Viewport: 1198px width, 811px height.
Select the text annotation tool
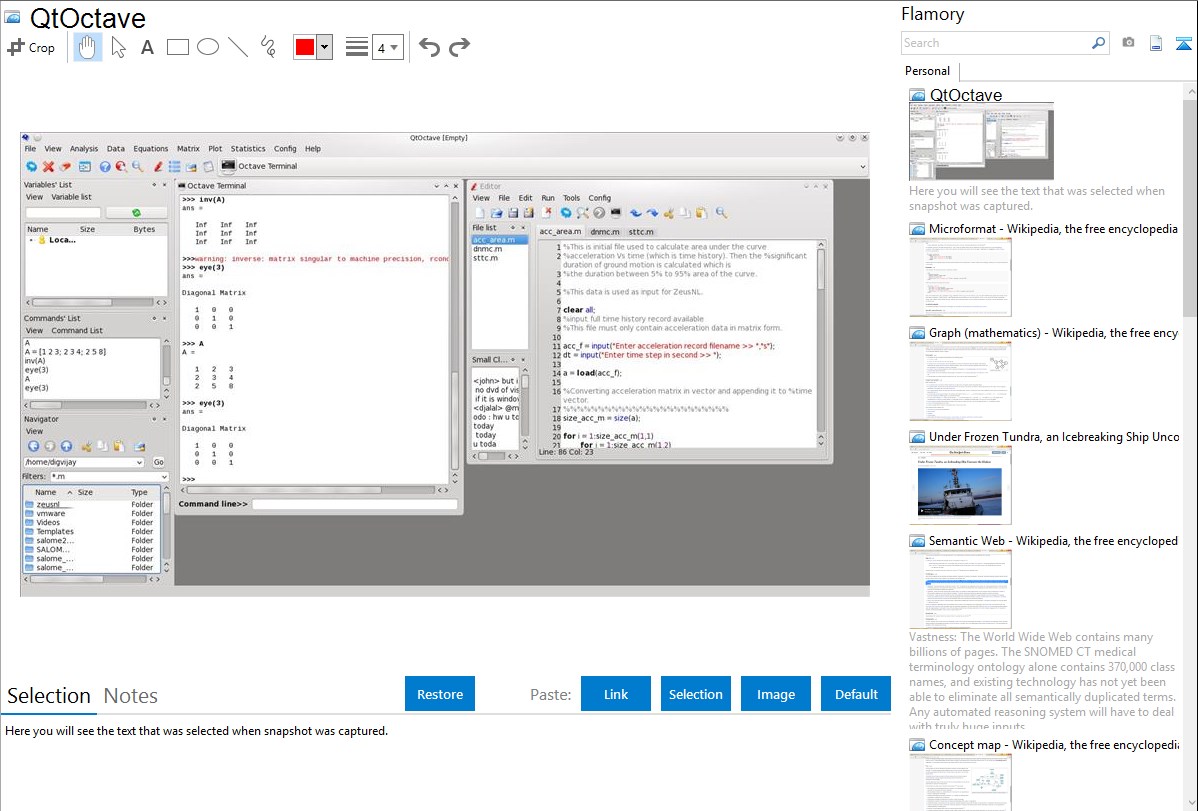[x=147, y=47]
